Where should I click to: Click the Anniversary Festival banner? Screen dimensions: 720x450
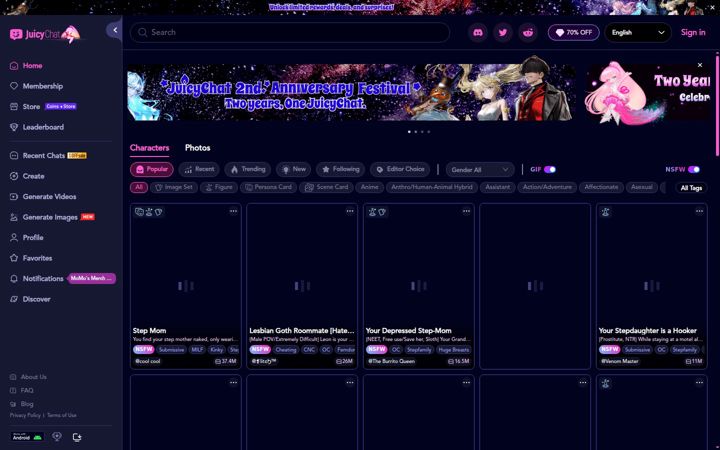click(x=351, y=92)
